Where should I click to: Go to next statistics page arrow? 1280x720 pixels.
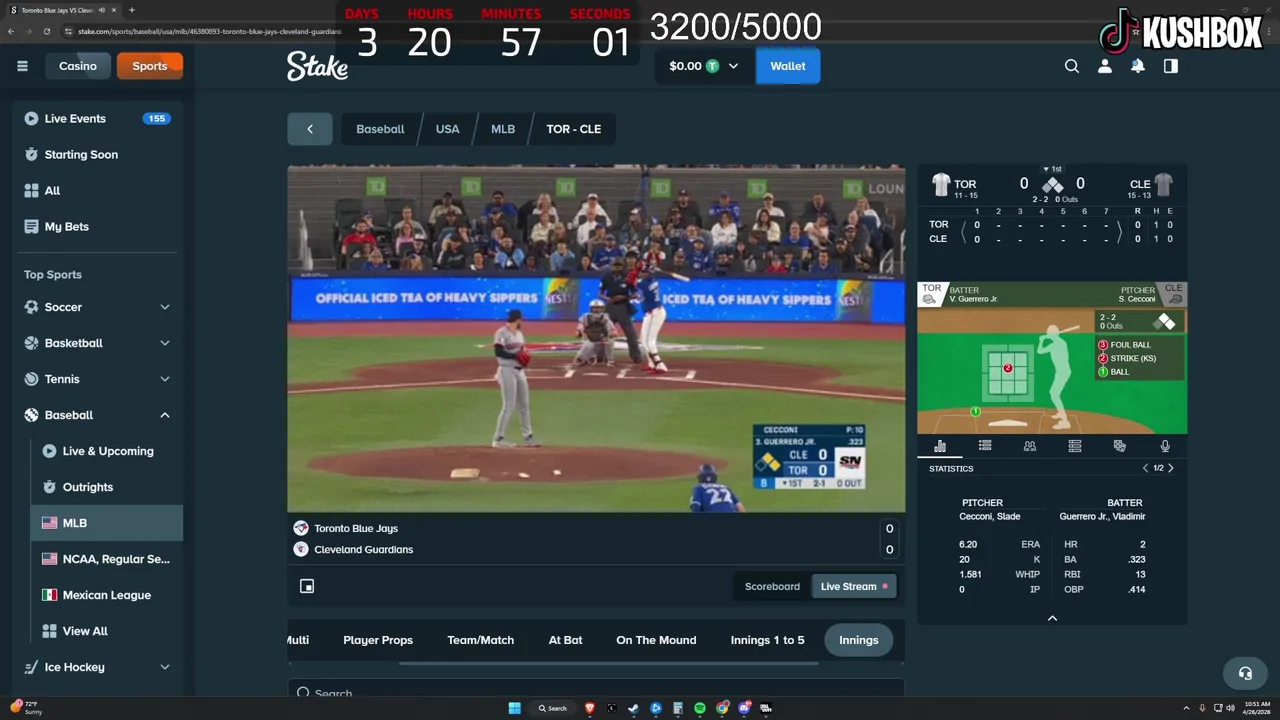coord(1171,468)
